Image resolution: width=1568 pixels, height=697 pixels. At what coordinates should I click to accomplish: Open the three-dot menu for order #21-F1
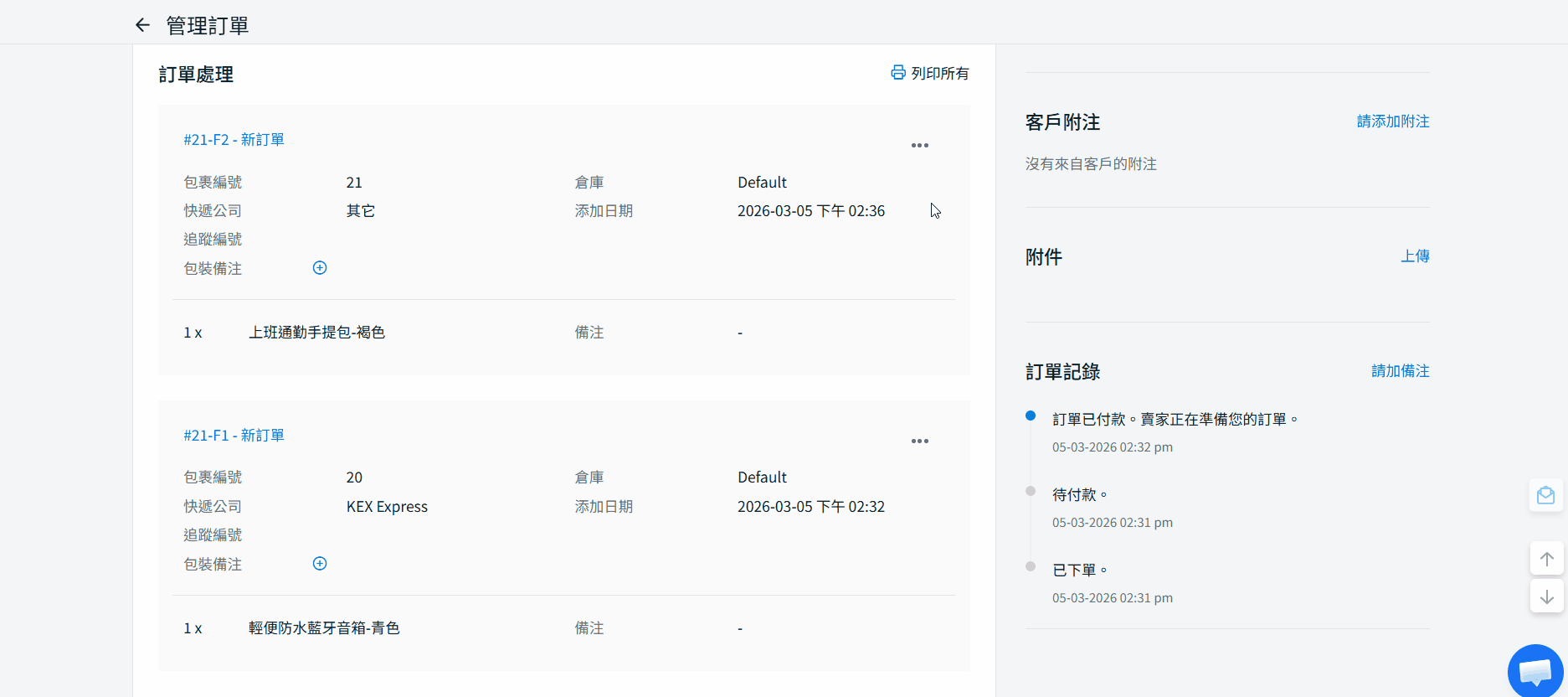(919, 441)
